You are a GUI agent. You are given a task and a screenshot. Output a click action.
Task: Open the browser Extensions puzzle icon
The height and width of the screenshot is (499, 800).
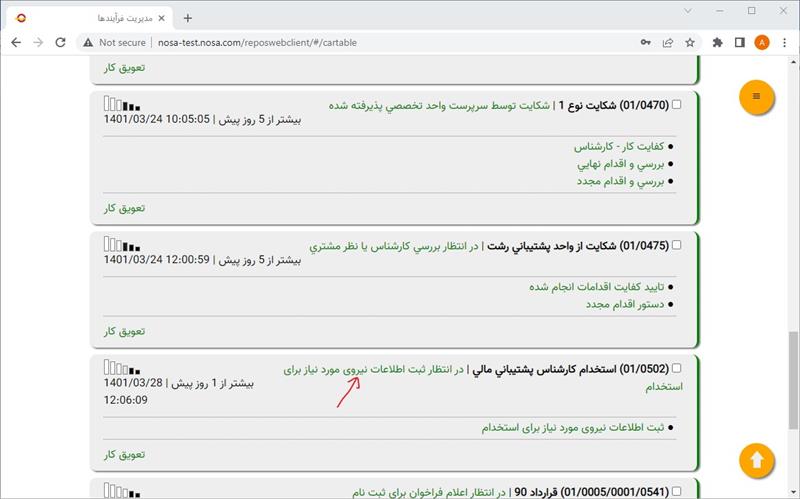coord(717,43)
